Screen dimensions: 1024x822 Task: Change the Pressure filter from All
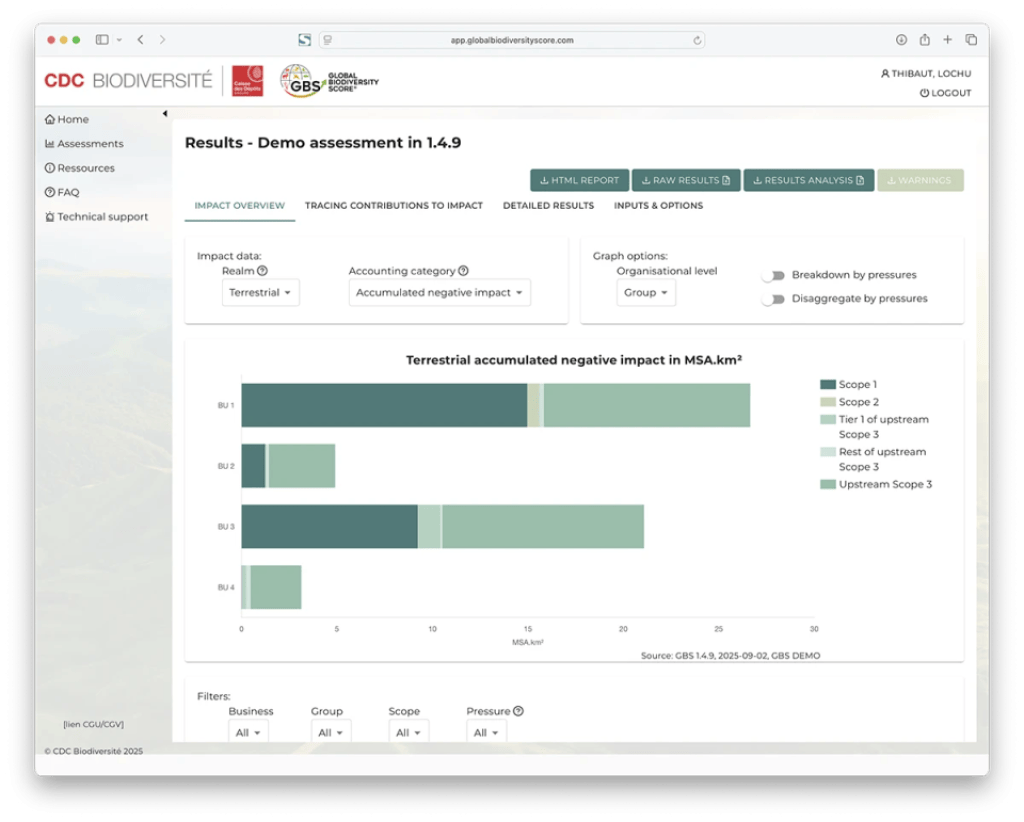pyautogui.click(x=486, y=732)
